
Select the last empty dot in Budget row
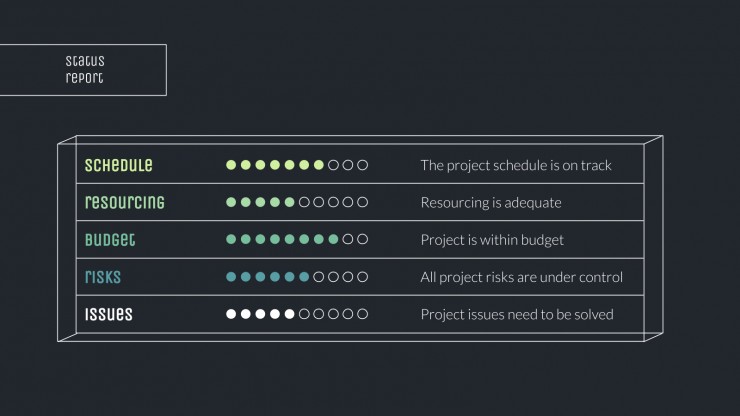[362, 239]
